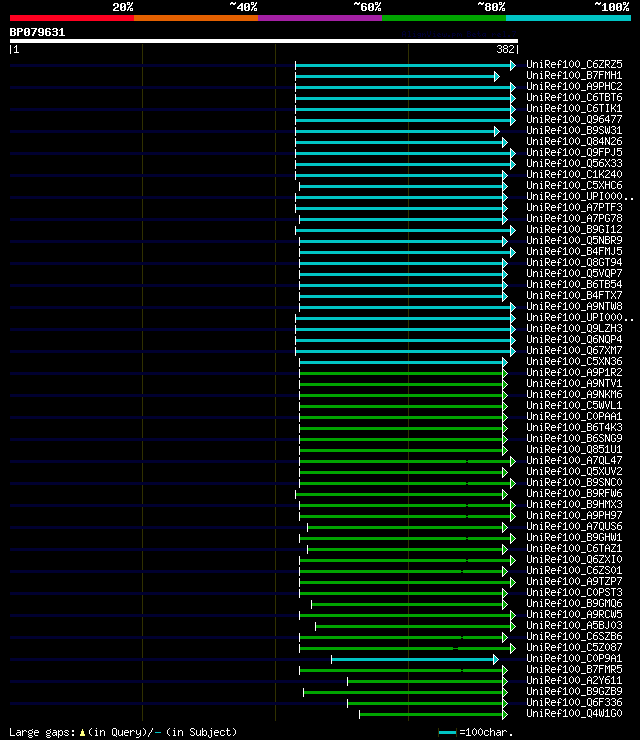
Task: Click the cyan ~100% segment of color scale
Action: pos(568,18)
